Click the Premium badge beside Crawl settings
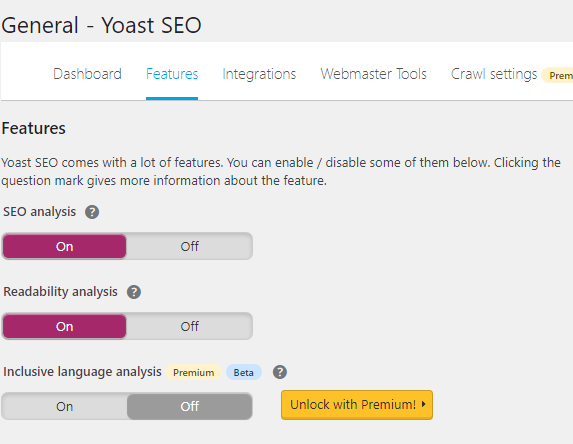 (x=558, y=76)
